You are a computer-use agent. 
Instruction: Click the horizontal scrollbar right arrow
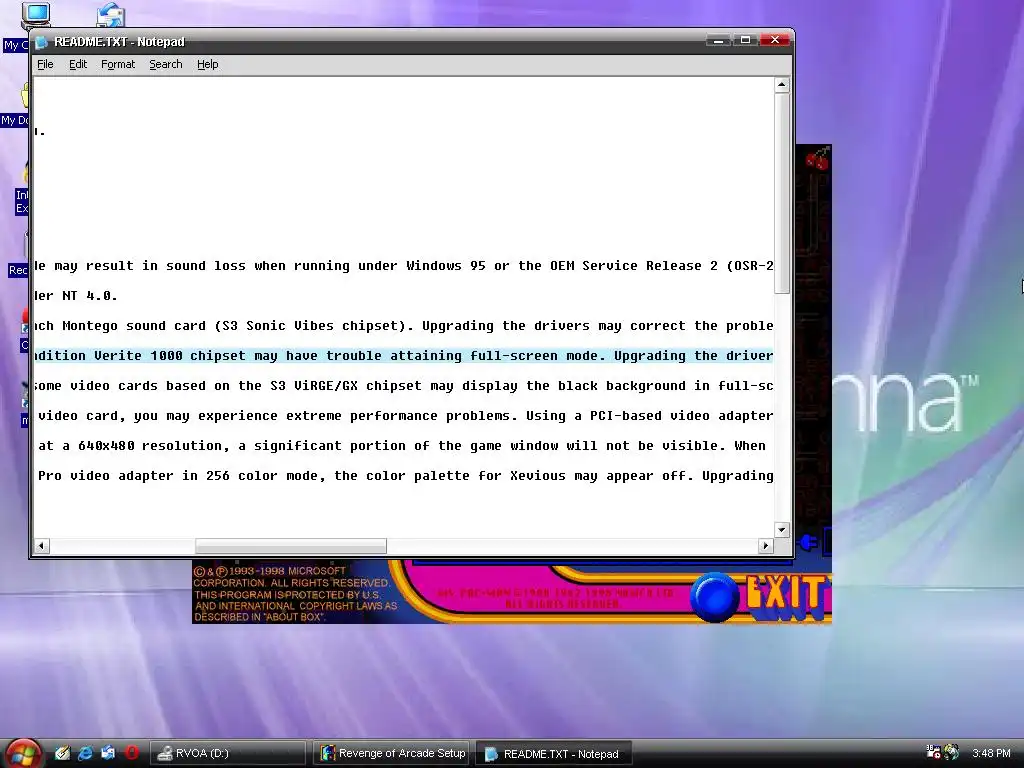tap(766, 545)
